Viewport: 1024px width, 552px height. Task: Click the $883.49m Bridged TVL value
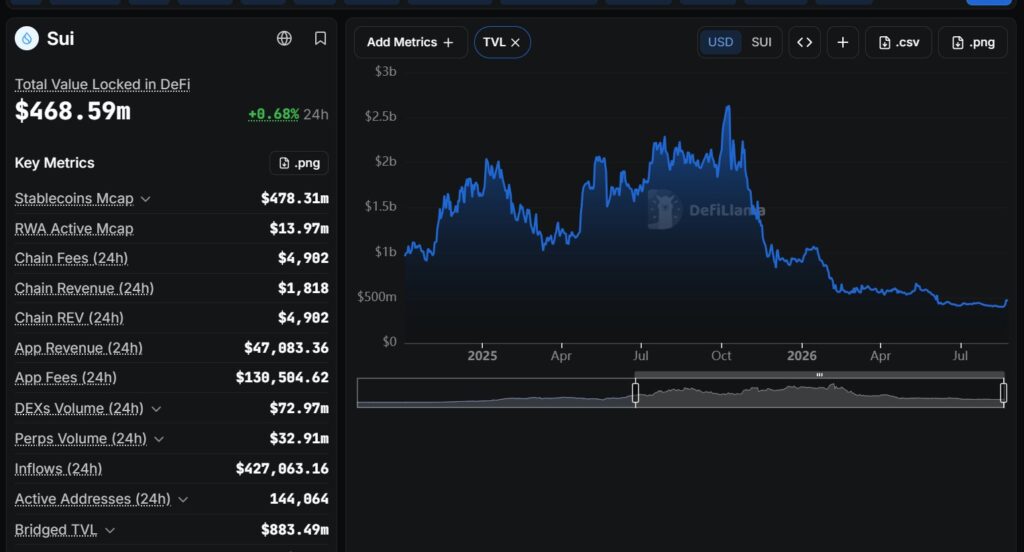coord(295,529)
